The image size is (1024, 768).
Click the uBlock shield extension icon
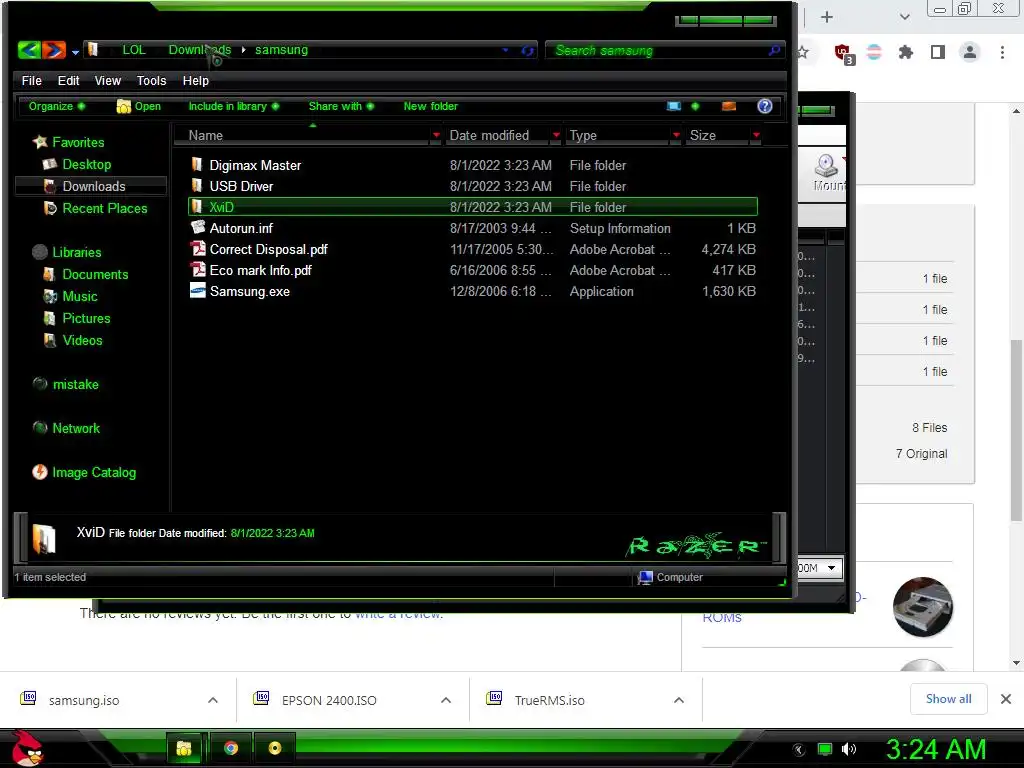click(x=844, y=54)
